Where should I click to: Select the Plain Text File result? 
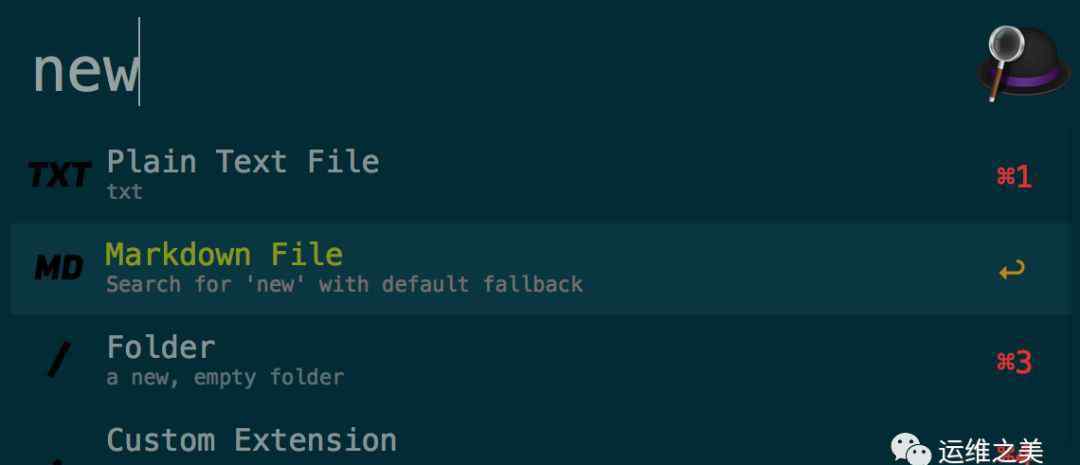coord(540,176)
